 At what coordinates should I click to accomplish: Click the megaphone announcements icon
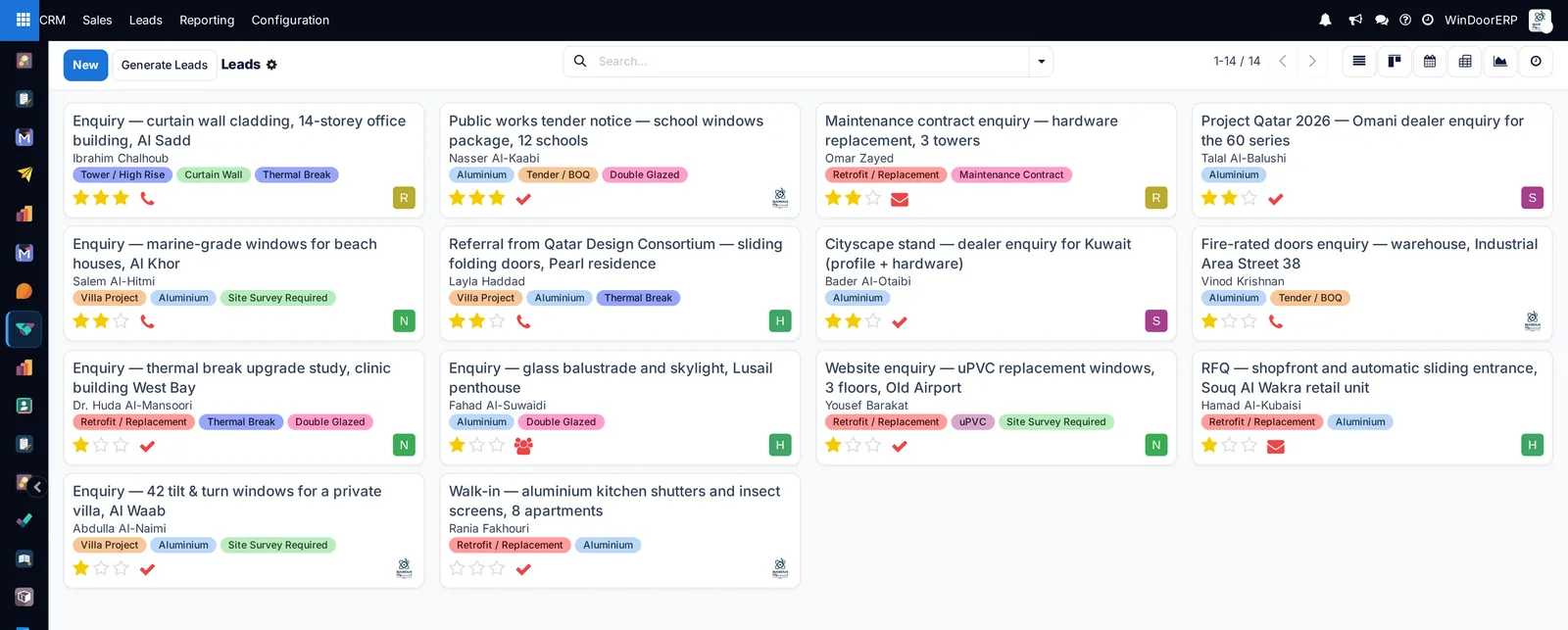pyautogui.click(x=1355, y=20)
